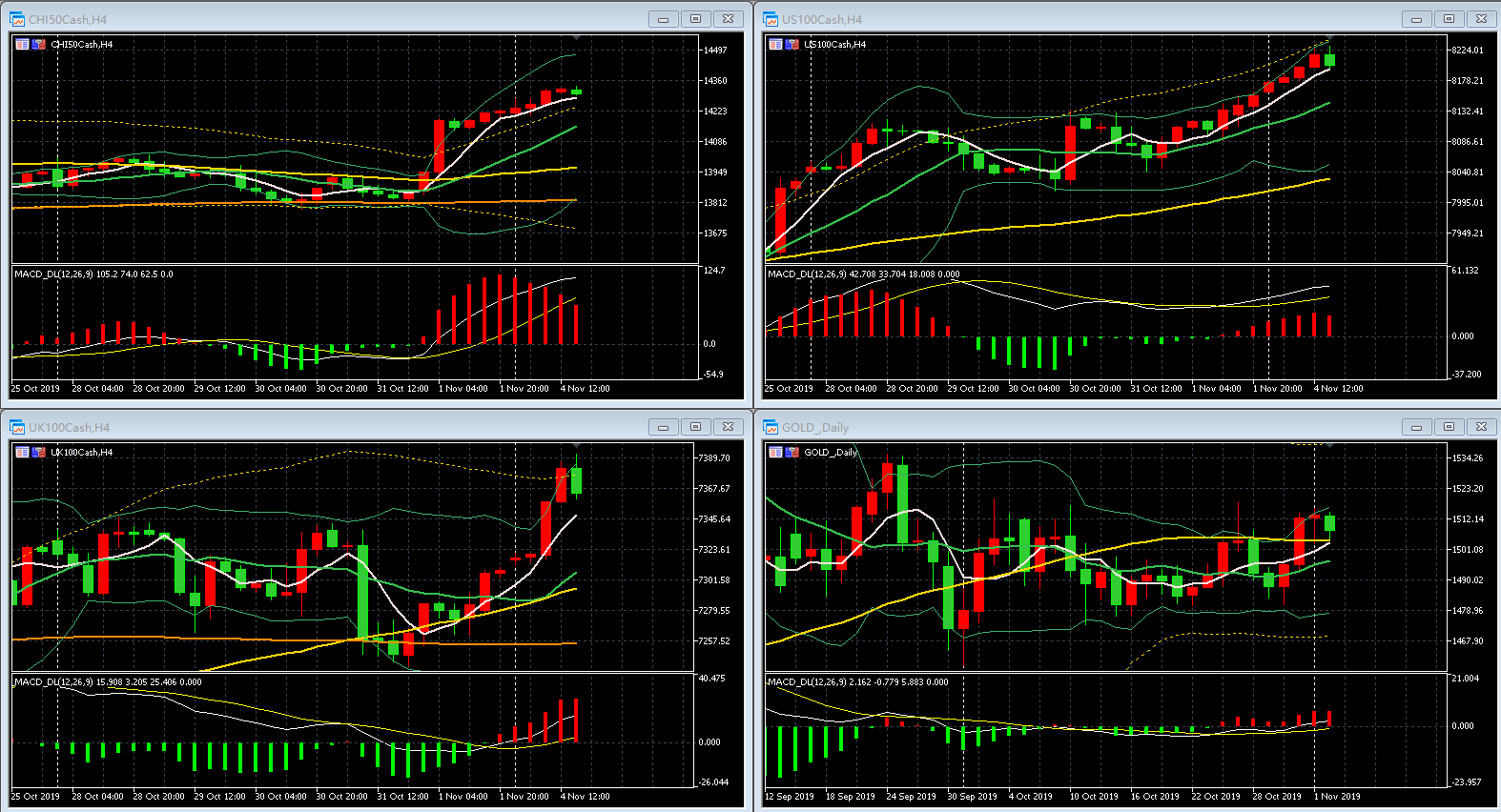This screenshot has height=812, width=1501.
Task: Minimize the US100Cash,H4 chart window
Action: click(x=1417, y=19)
